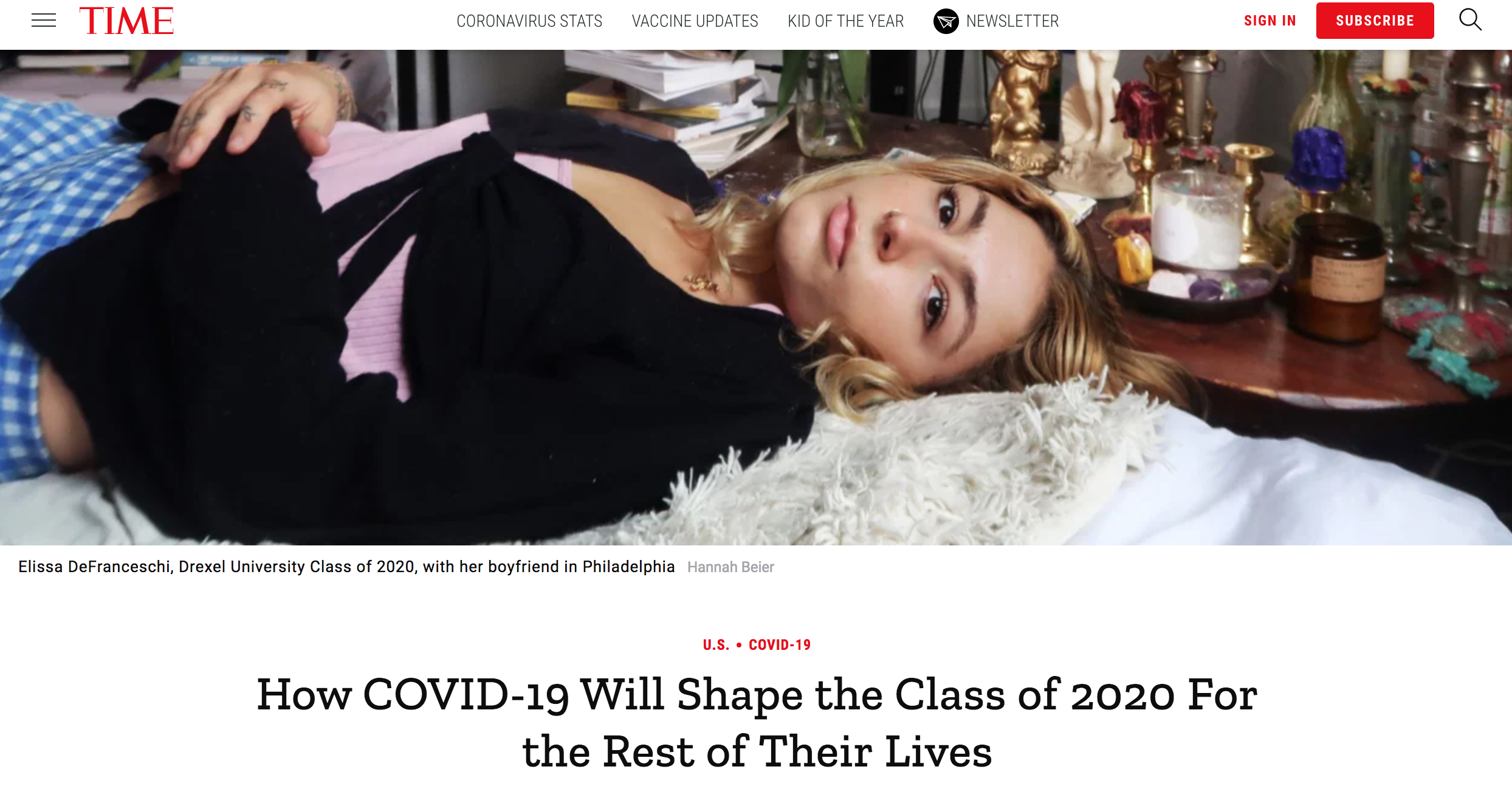Click the newsletter paper plane icon

(x=946, y=21)
